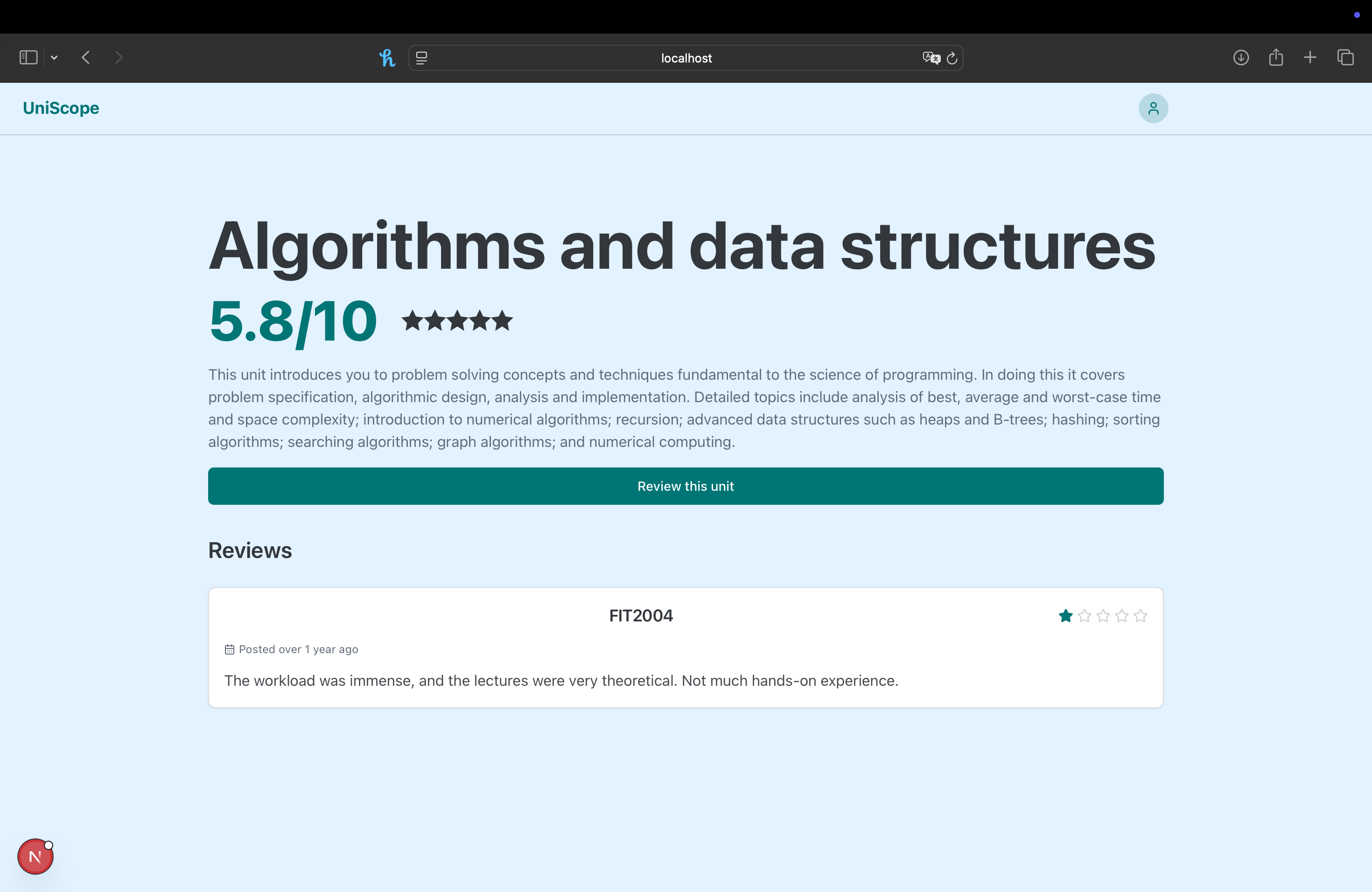Click the forward navigation arrow
Viewport: 1372px width, 892px height.
[119, 58]
